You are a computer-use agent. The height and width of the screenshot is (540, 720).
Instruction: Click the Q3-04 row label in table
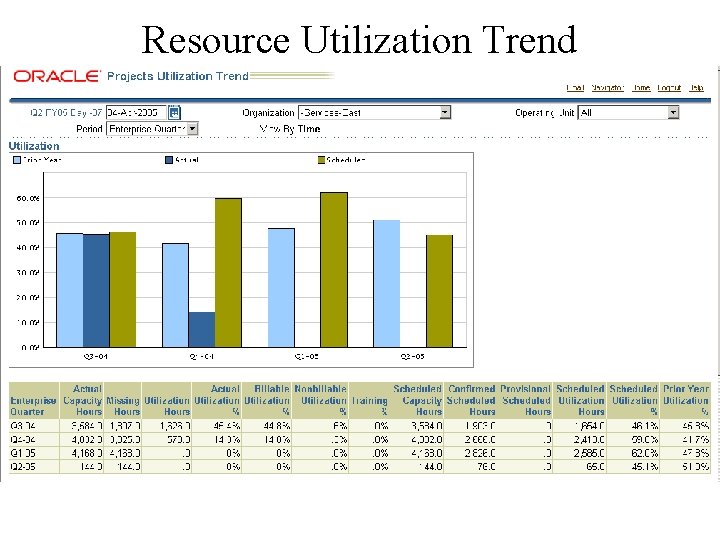pos(22,426)
